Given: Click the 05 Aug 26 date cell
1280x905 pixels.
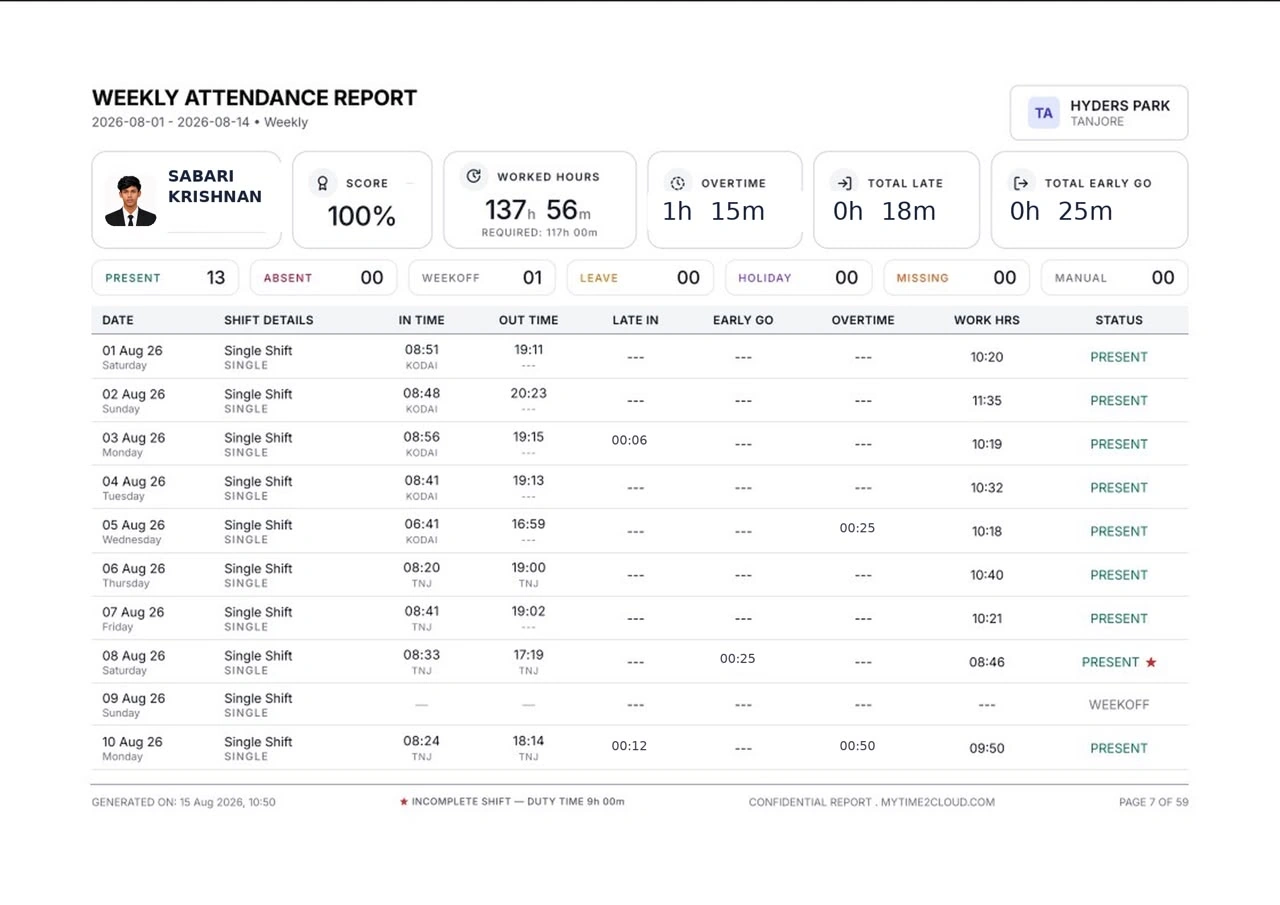Looking at the screenshot, I should pos(133,531).
